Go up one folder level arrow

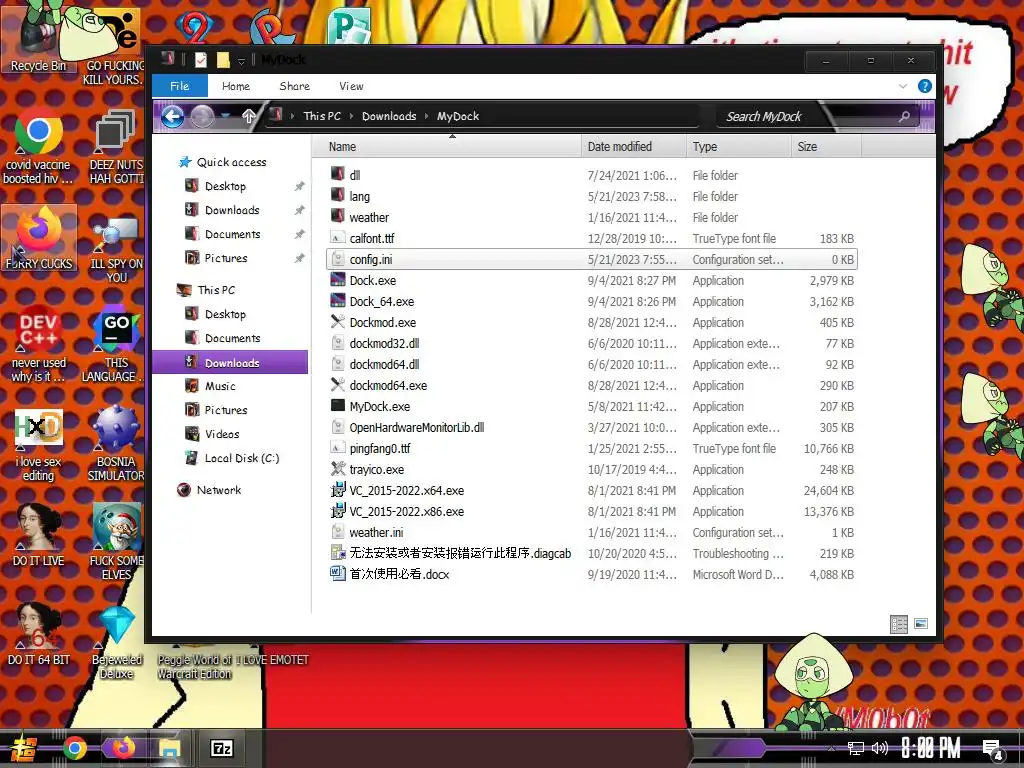(248, 117)
